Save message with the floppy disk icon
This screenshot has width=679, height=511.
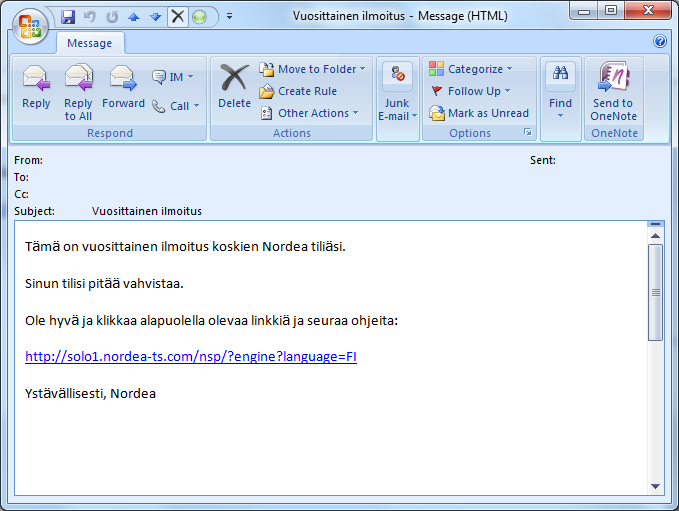pyautogui.click(x=68, y=17)
